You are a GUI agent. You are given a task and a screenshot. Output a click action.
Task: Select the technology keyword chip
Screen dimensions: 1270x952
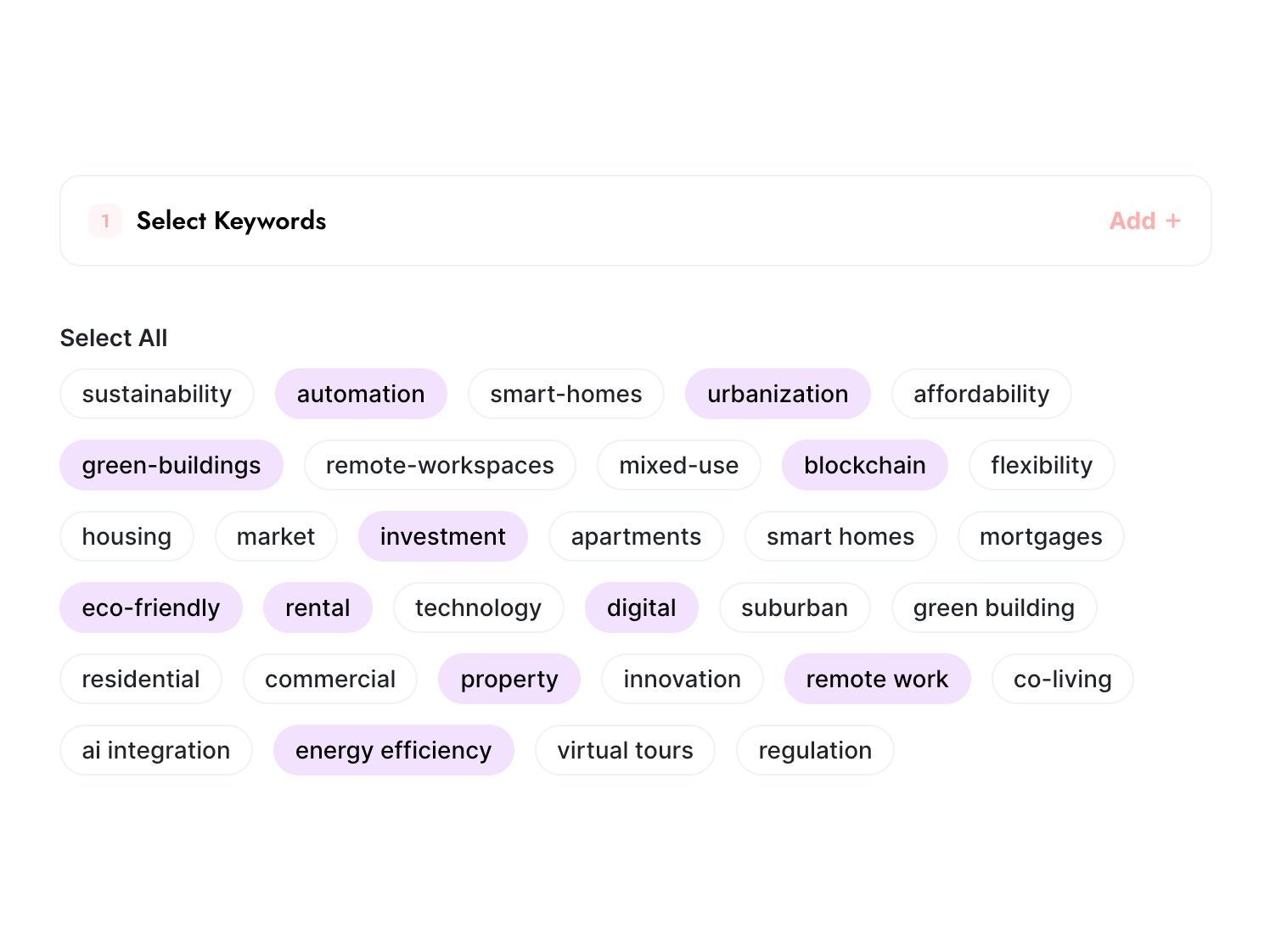coord(478,608)
